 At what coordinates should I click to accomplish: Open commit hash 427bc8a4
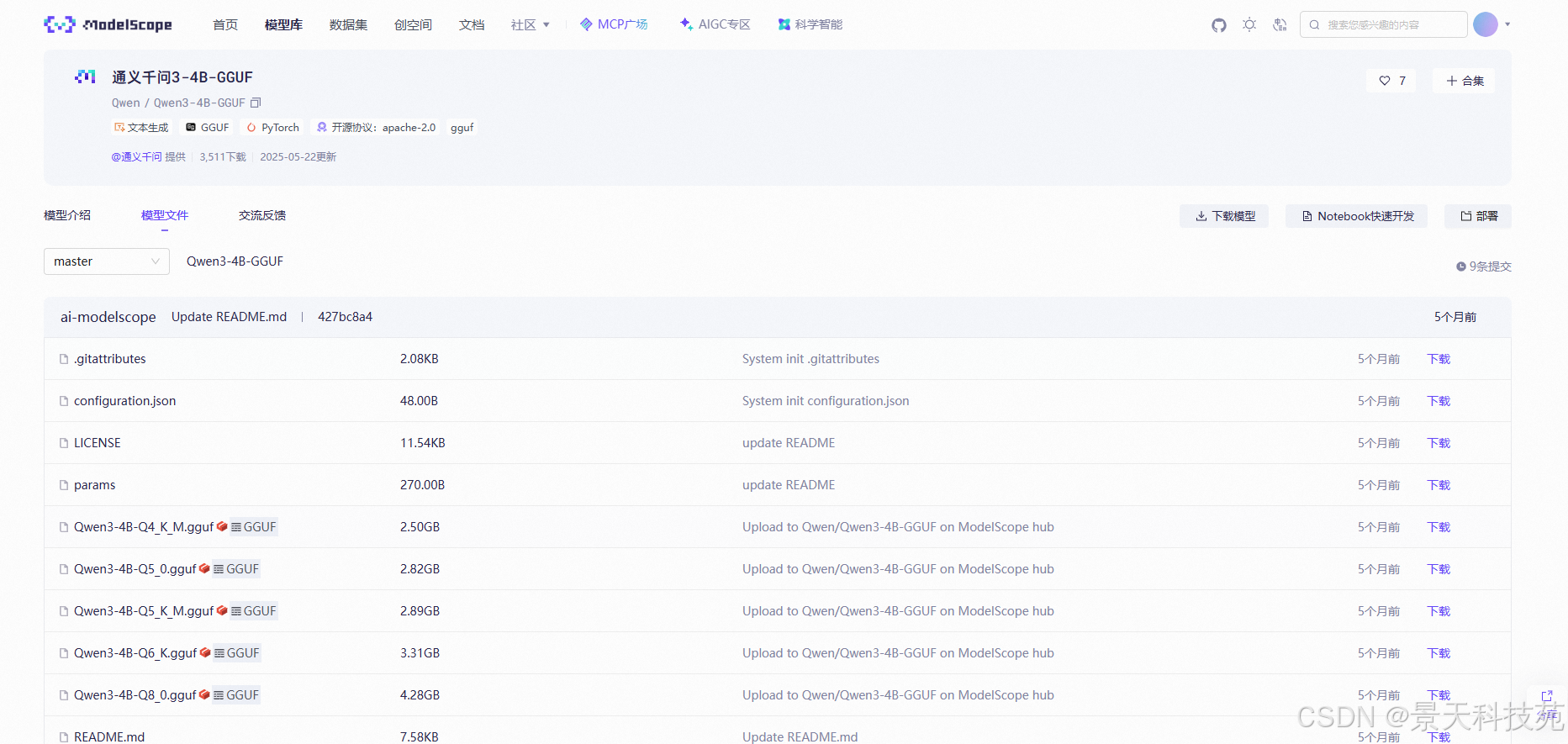point(345,317)
